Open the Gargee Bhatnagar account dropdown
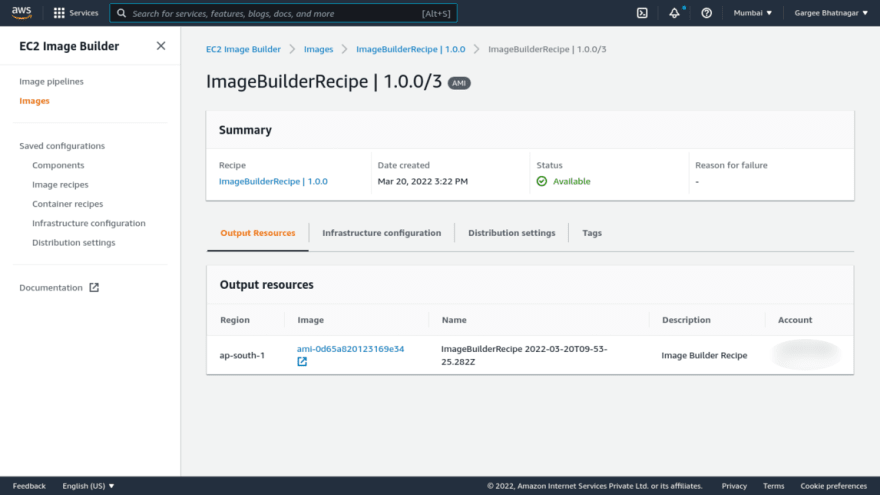 831,13
